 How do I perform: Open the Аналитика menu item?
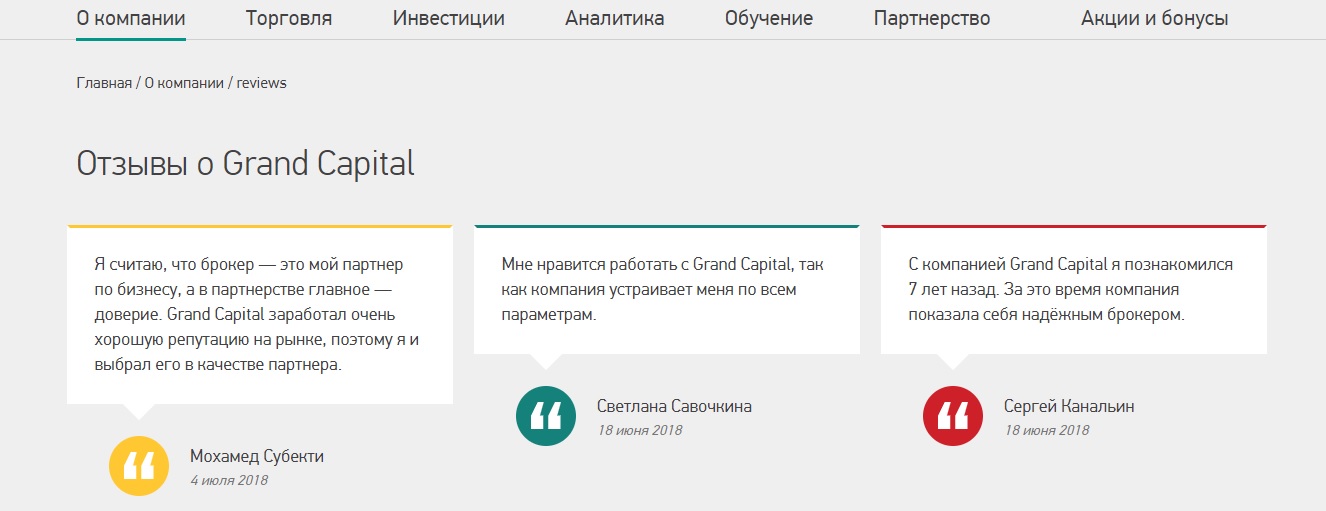(614, 18)
